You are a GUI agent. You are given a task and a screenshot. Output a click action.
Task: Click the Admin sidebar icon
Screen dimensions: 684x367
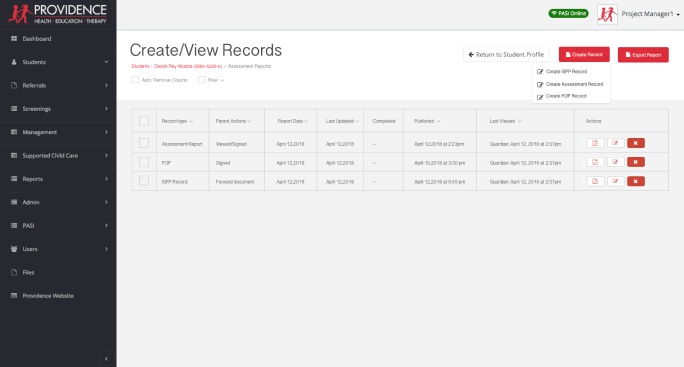tap(14, 202)
